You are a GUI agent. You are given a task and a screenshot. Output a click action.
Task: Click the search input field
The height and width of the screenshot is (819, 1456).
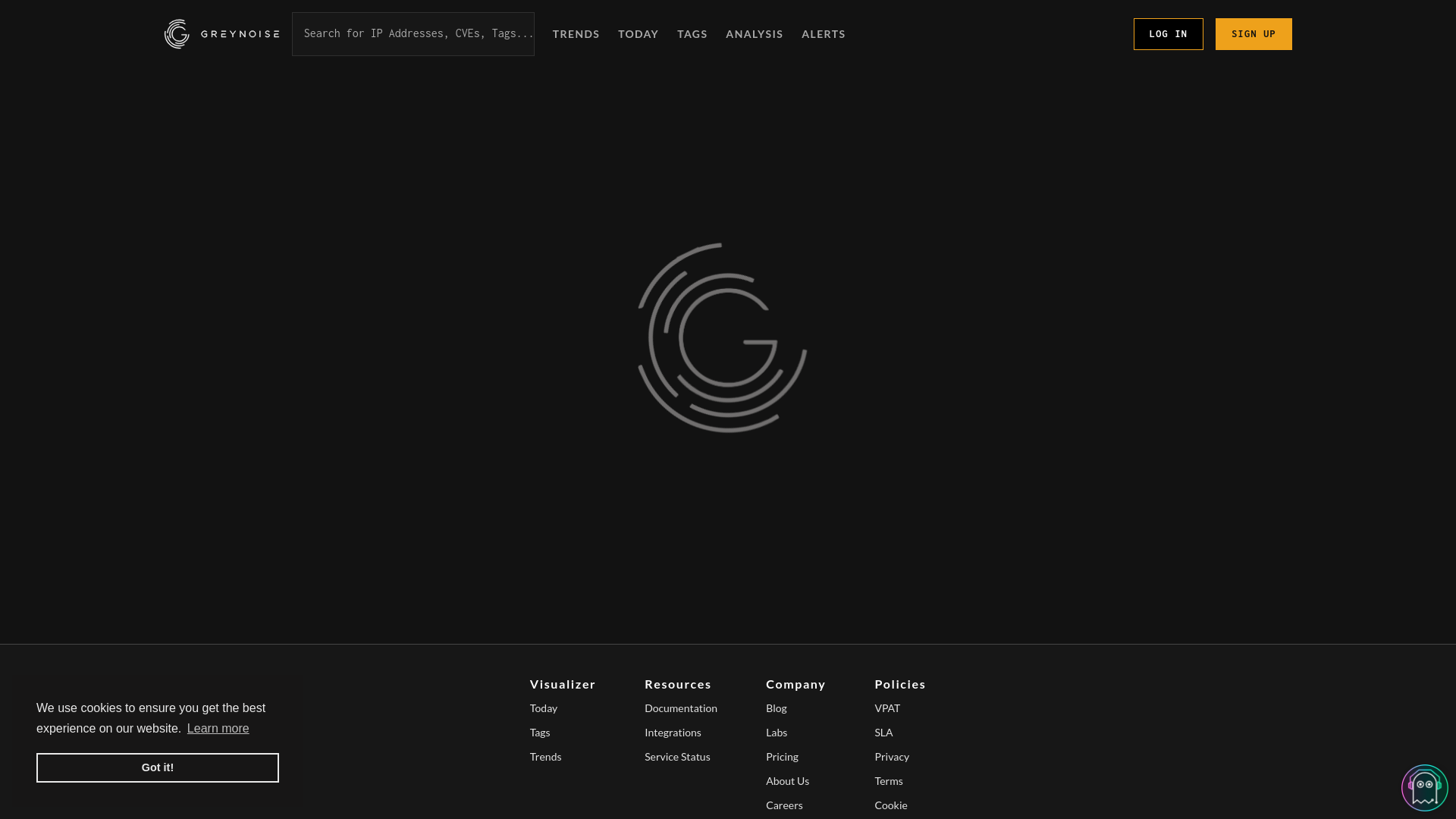(x=413, y=33)
